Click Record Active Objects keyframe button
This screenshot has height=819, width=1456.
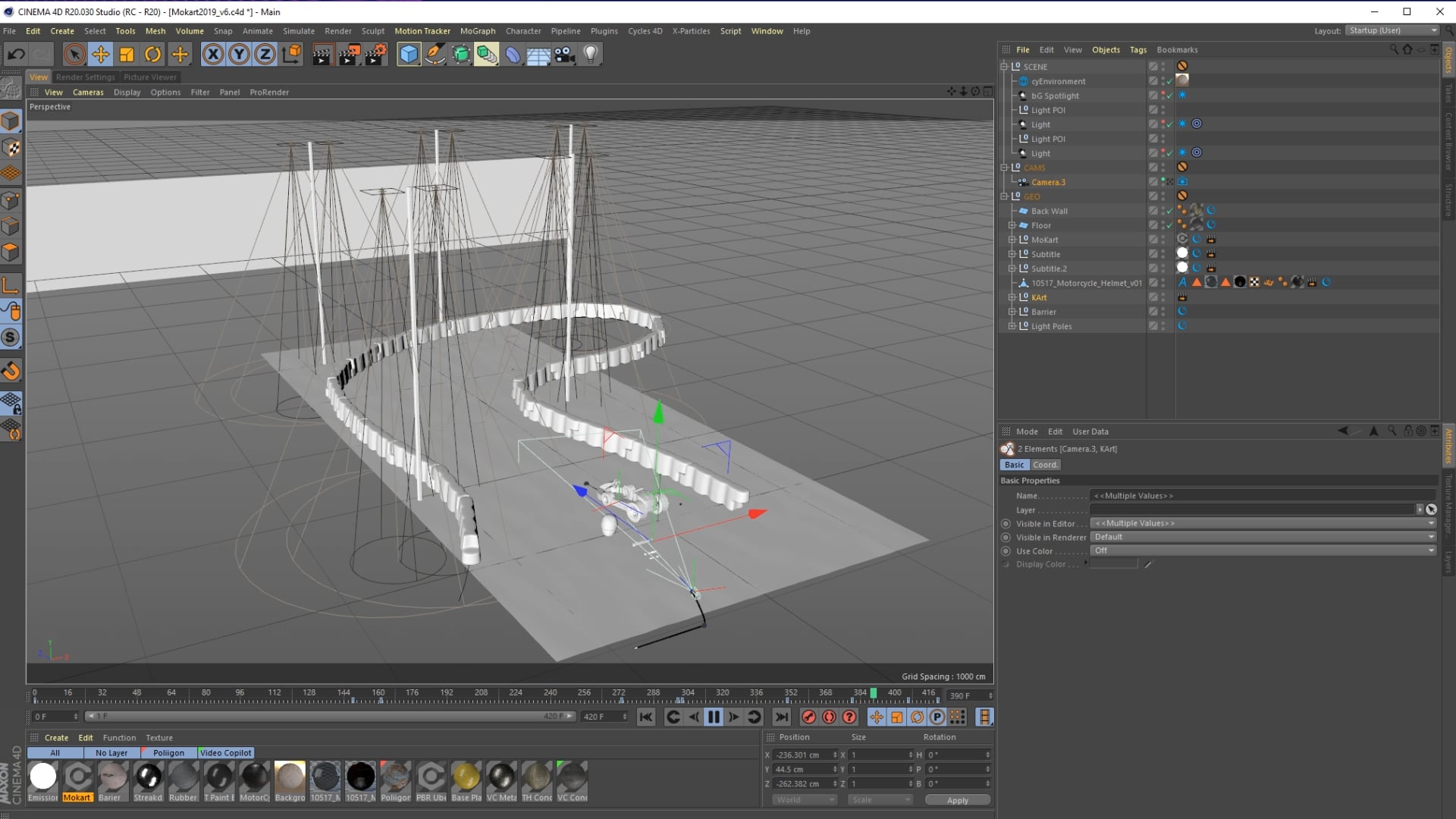(809, 717)
